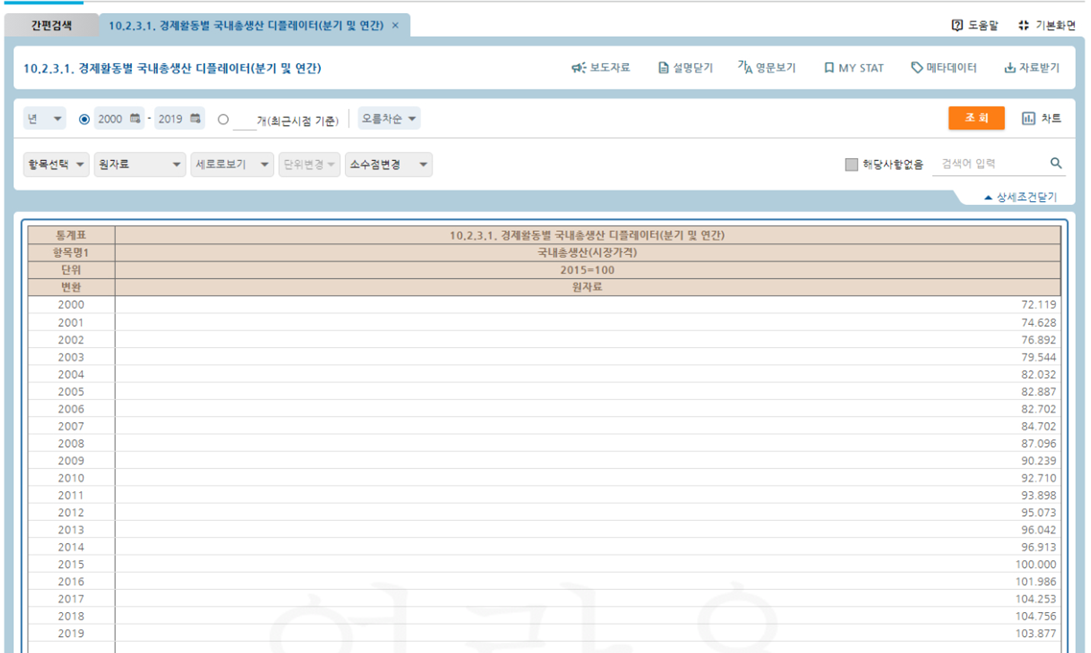1091x653 pixels.
Task: Open the 차트 chart view
Action: click(x=1041, y=118)
